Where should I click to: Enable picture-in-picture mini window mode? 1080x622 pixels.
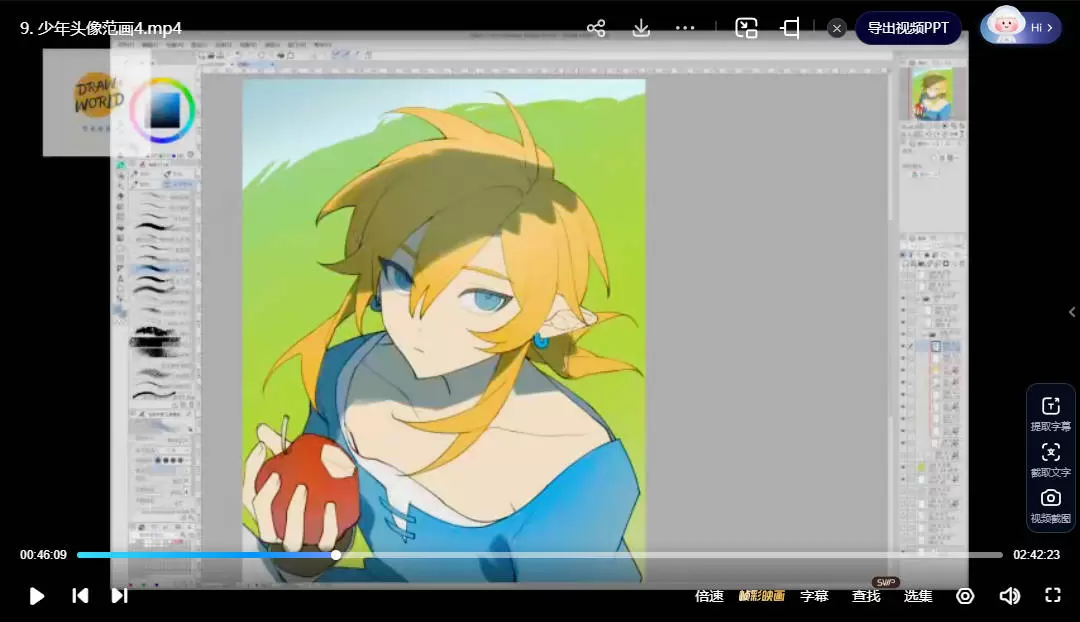pyautogui.click(x=746, y=28)
